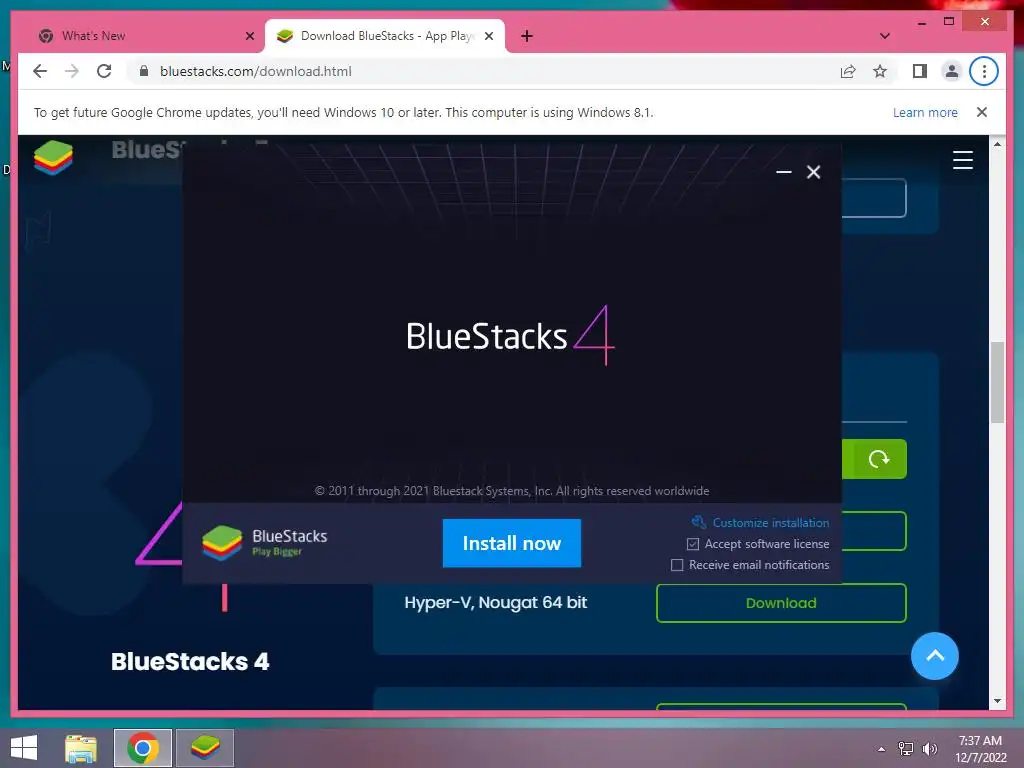Open the Windows Start button
The height and width of the screenshot is (768, 1024).
click(x=24, y=748)
